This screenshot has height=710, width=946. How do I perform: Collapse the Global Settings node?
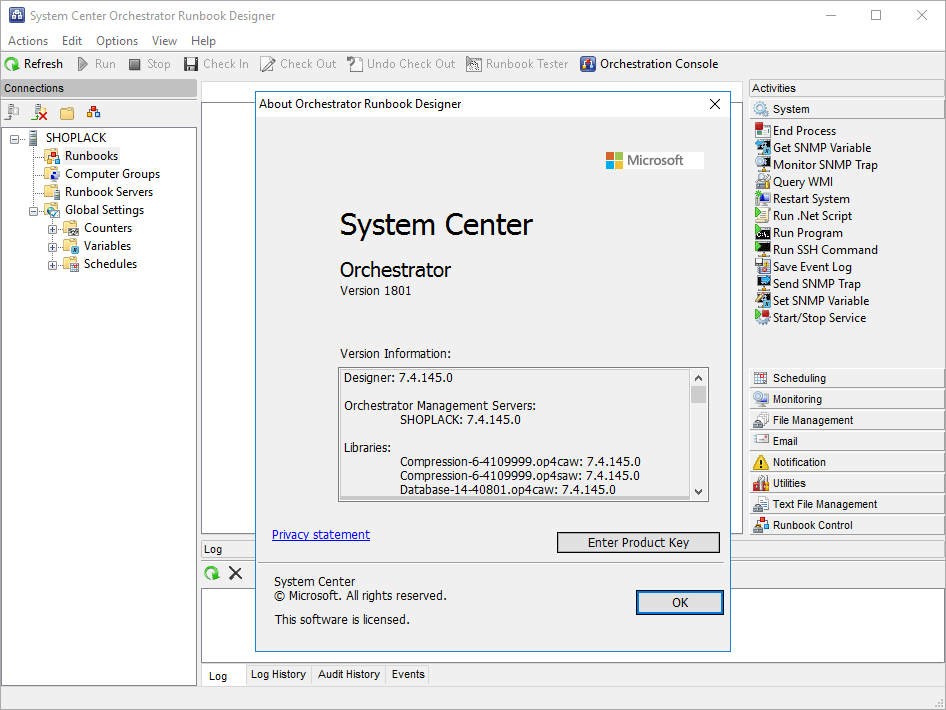point(34,211)
